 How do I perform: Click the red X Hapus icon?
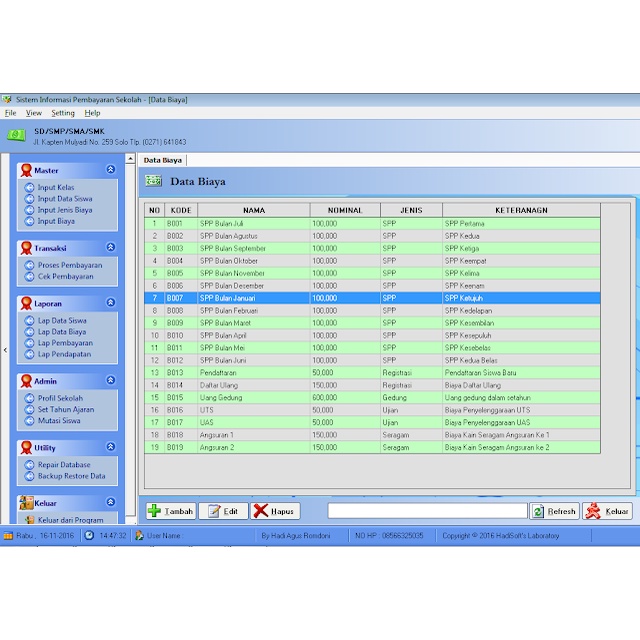point(262,511)
